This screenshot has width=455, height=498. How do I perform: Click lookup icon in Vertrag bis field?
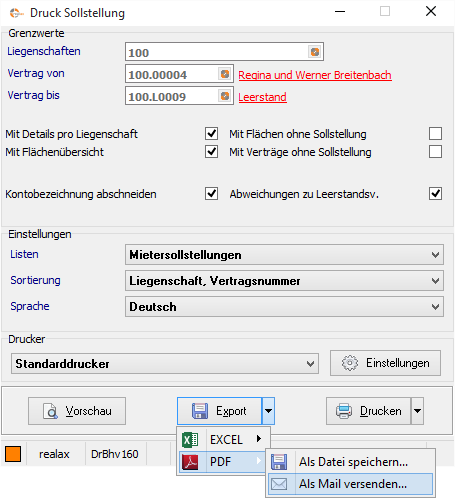225,96
